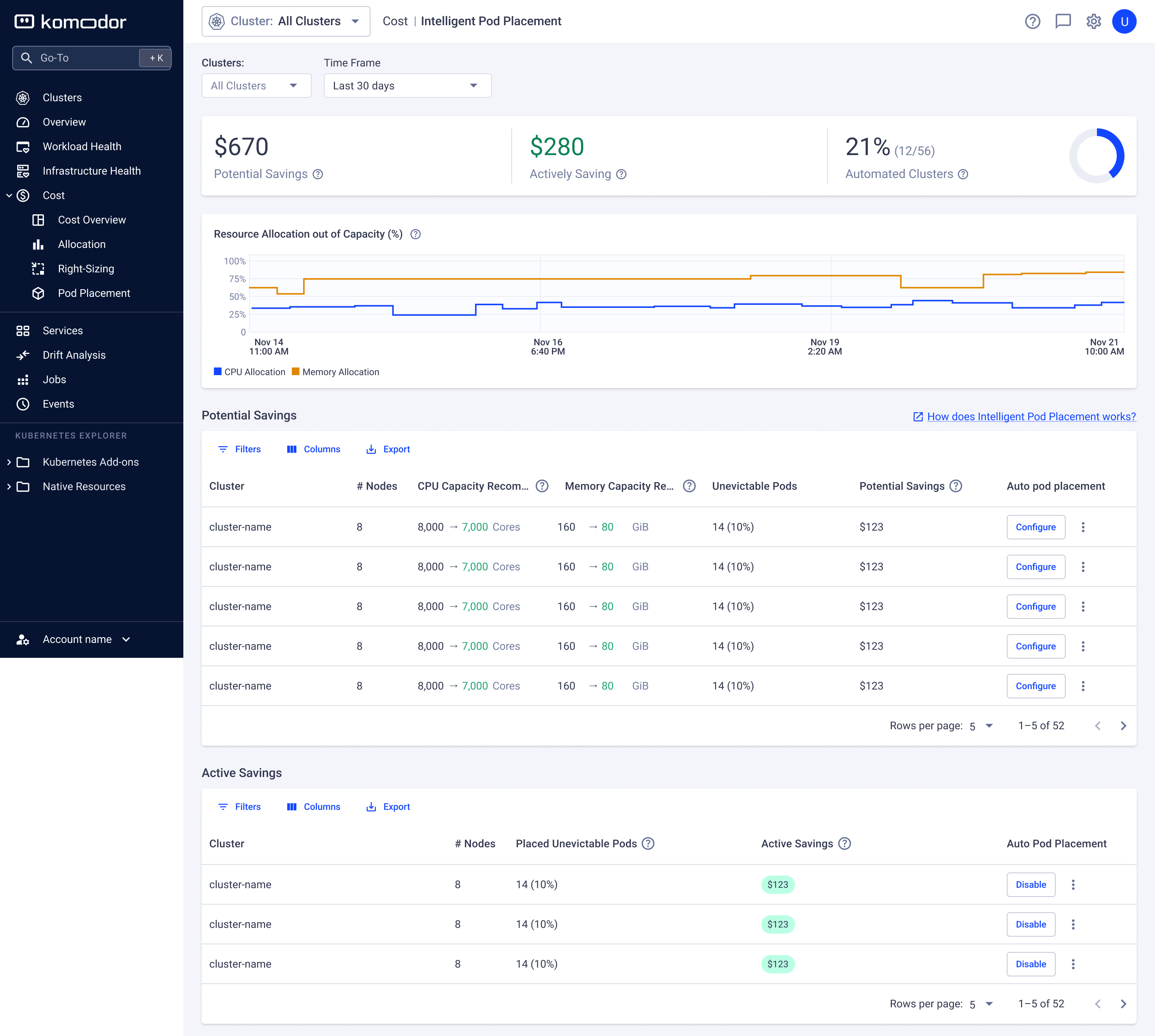
Task: Open the three-dot menu of first Potential Savings row
Action: coord(1083,527)
